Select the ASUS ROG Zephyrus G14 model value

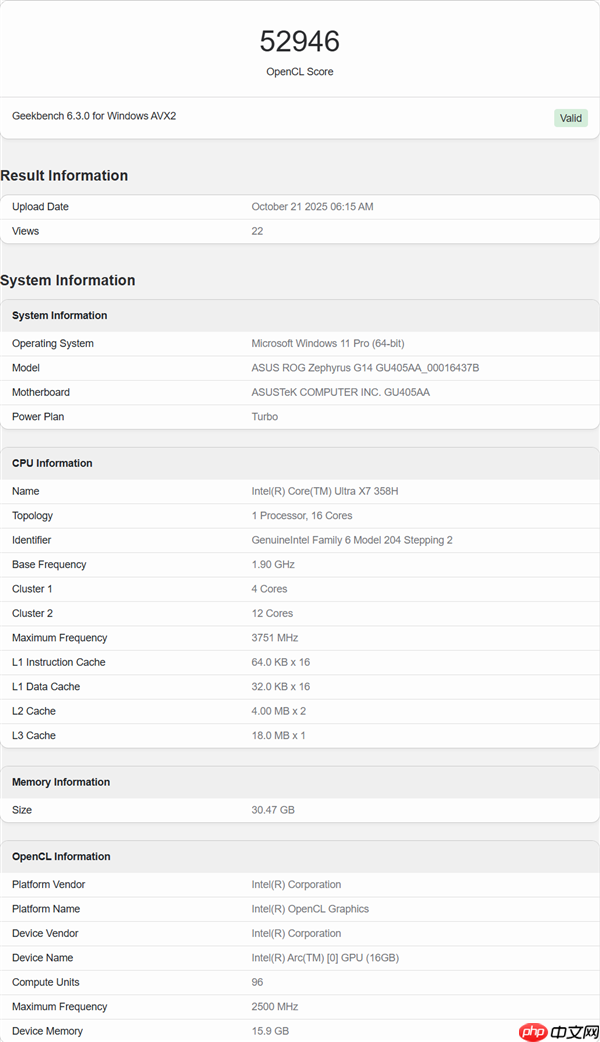tap(365, 368)
